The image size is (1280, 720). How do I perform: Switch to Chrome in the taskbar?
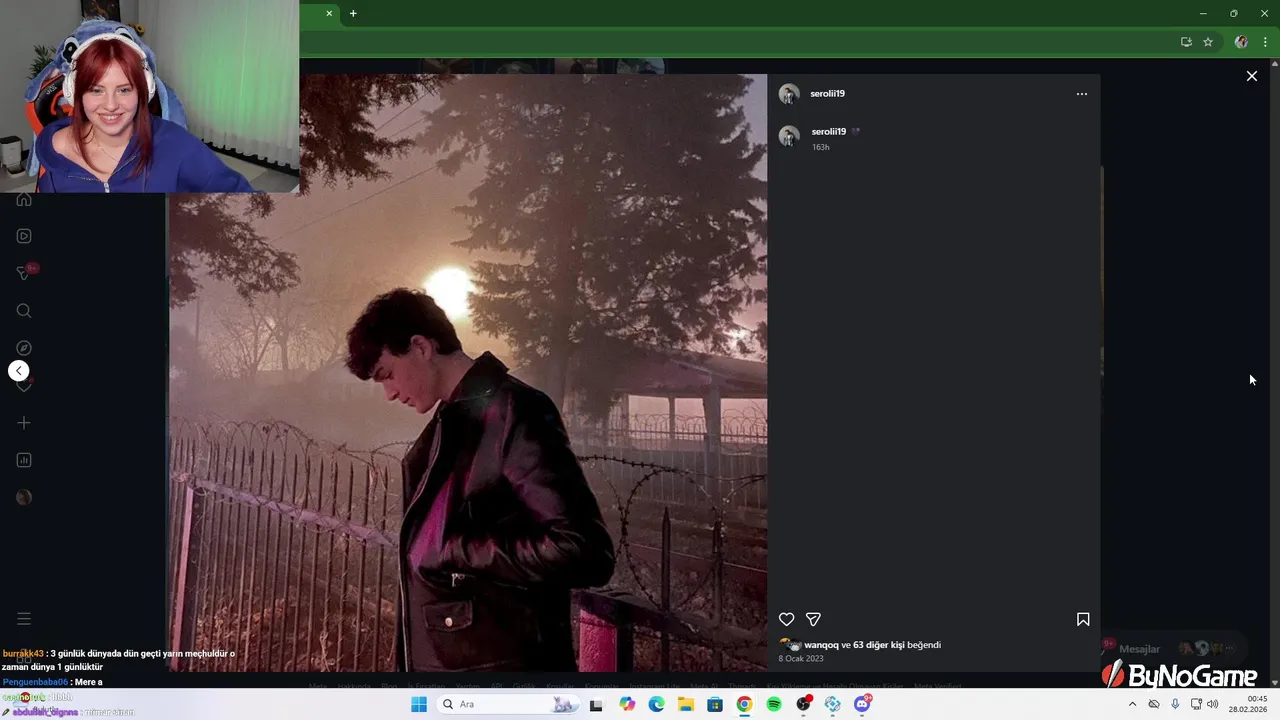coord(744,704)
